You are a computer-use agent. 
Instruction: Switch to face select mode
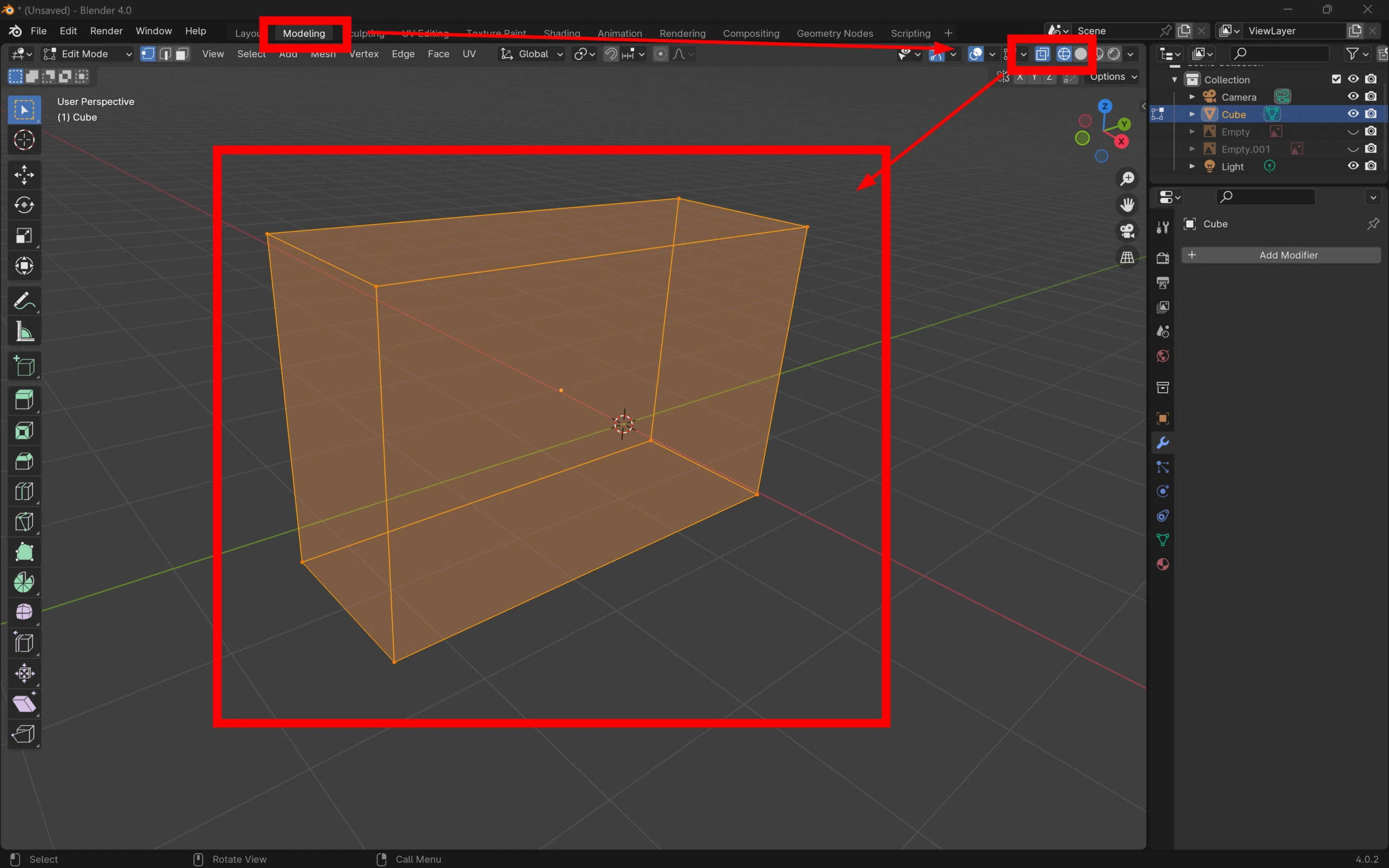[182, 54]
